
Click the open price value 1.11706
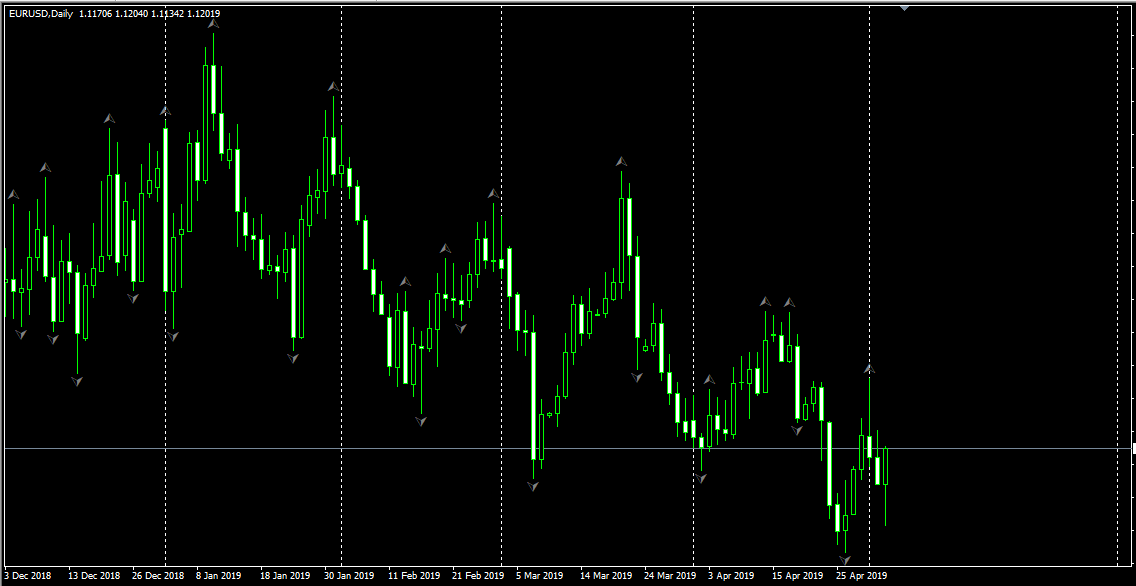[95, 14]
